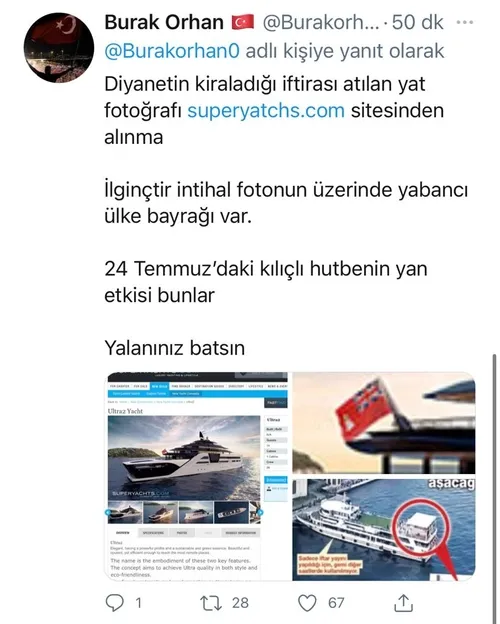Open the superyatchs.com link
500x624 pixels.
point(266,111)
